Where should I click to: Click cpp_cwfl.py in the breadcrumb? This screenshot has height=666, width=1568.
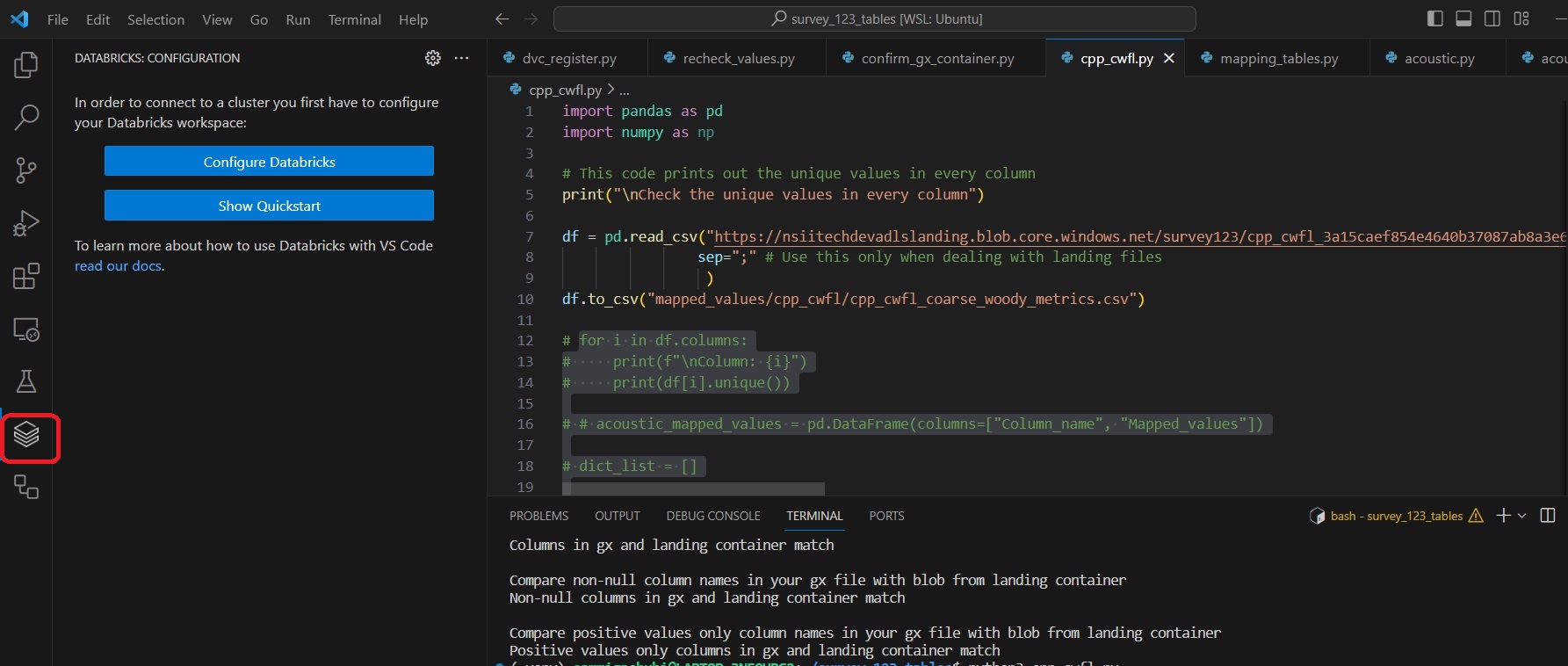pyautogui.click(x=565, y=90)
